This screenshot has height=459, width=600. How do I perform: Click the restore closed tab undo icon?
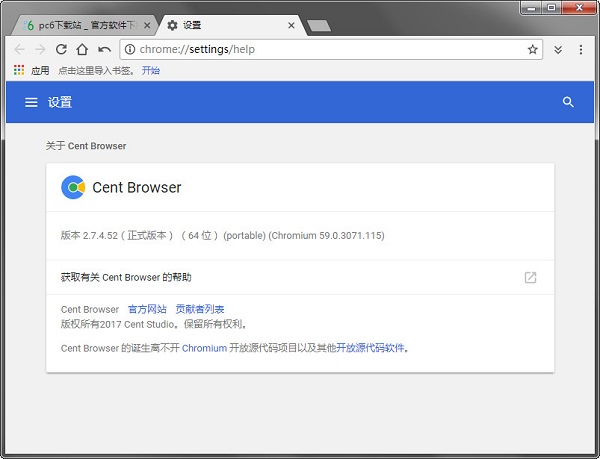tap(104, 49)
